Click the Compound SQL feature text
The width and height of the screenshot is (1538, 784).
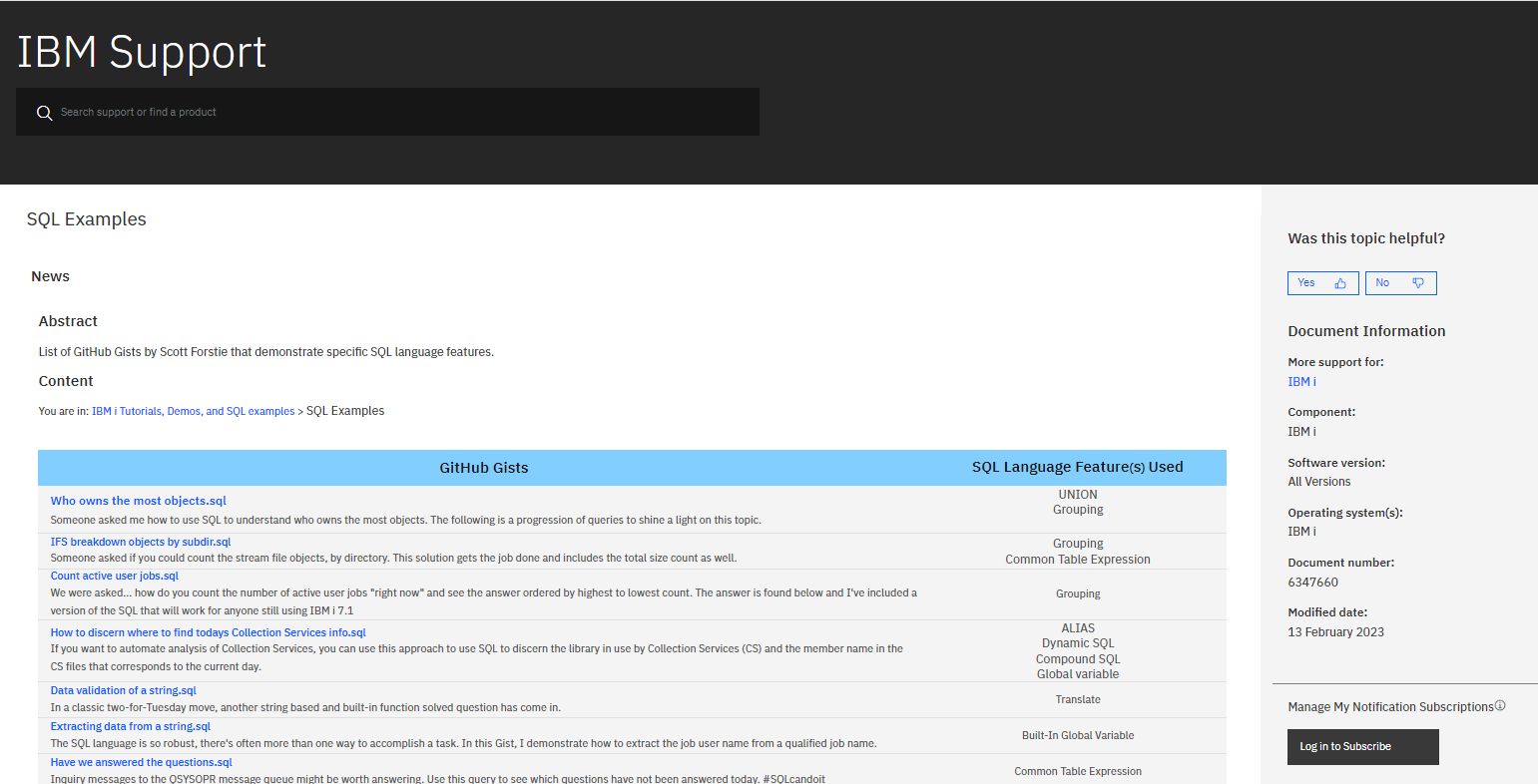pos(1078,659)
